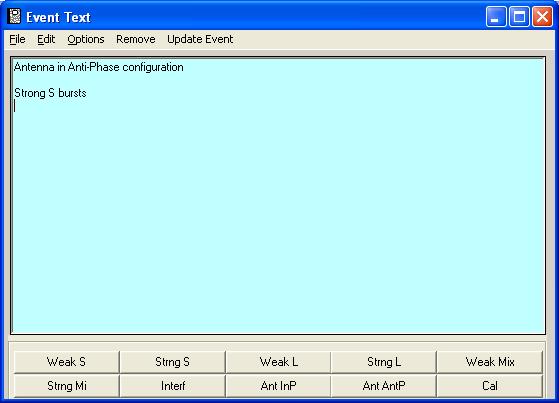Maximize the Event Text window
This screenshot has height=403, width=559.
[519, 17]
